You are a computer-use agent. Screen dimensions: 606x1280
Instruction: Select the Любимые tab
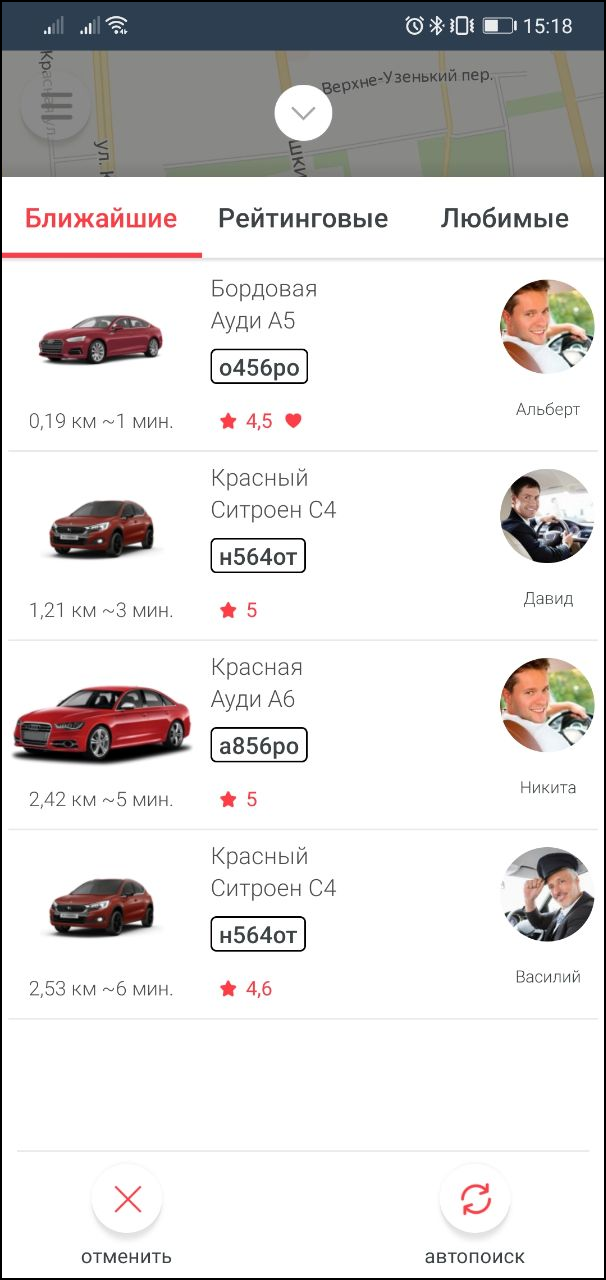tap(504, 218)
